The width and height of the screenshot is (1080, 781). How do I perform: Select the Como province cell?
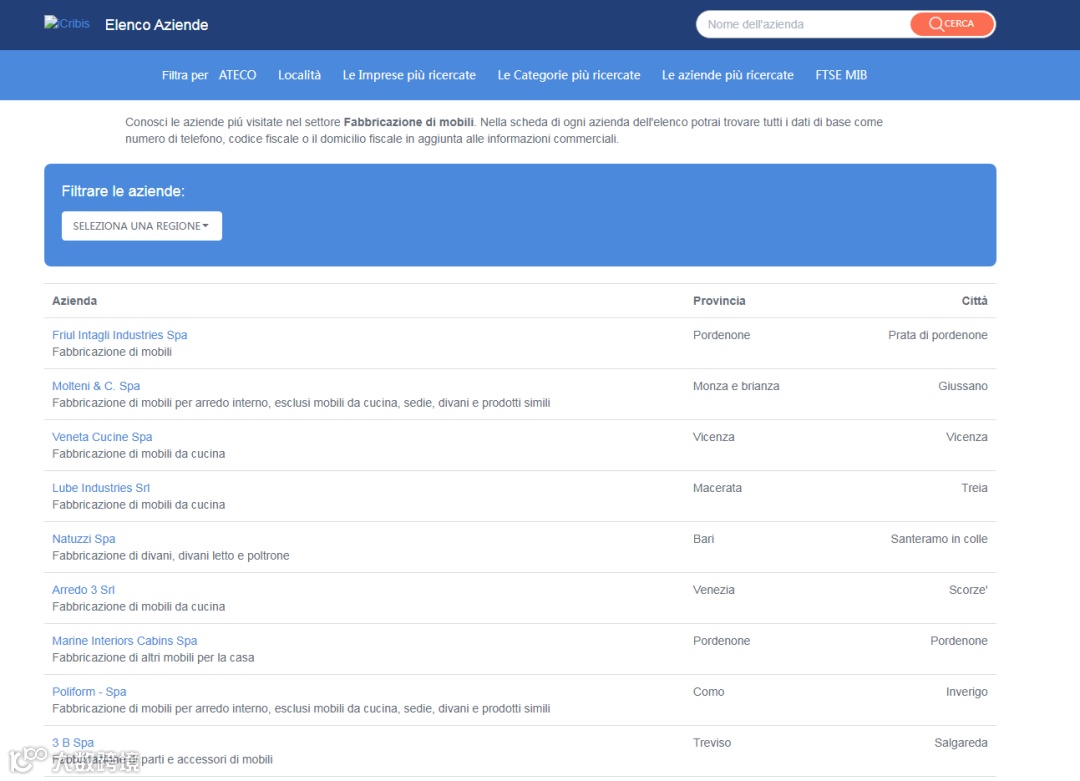[x=709, y=691]
